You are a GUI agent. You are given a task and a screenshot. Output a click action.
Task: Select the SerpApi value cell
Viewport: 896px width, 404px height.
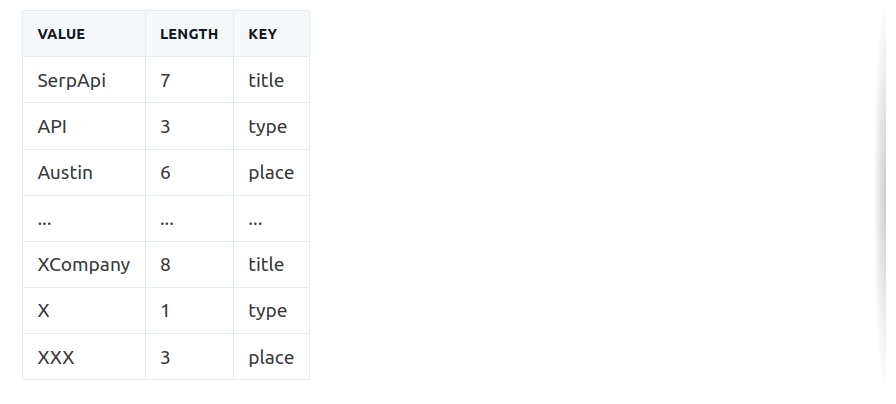click(x=84, y=80)
